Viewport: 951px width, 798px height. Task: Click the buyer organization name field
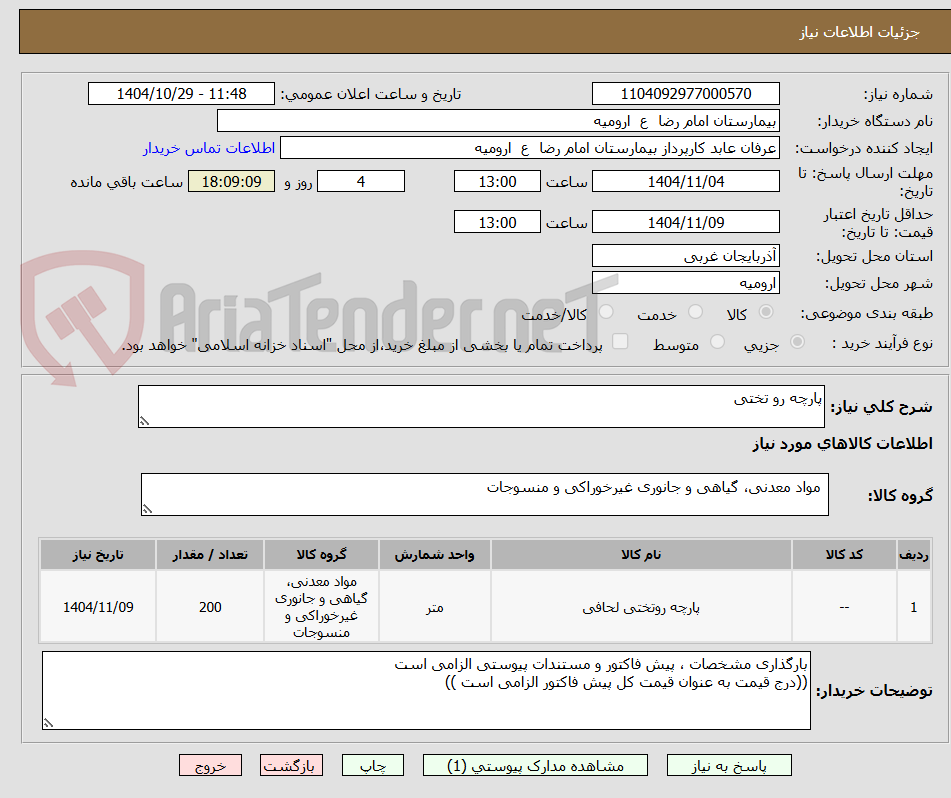(x=498, y=121)
